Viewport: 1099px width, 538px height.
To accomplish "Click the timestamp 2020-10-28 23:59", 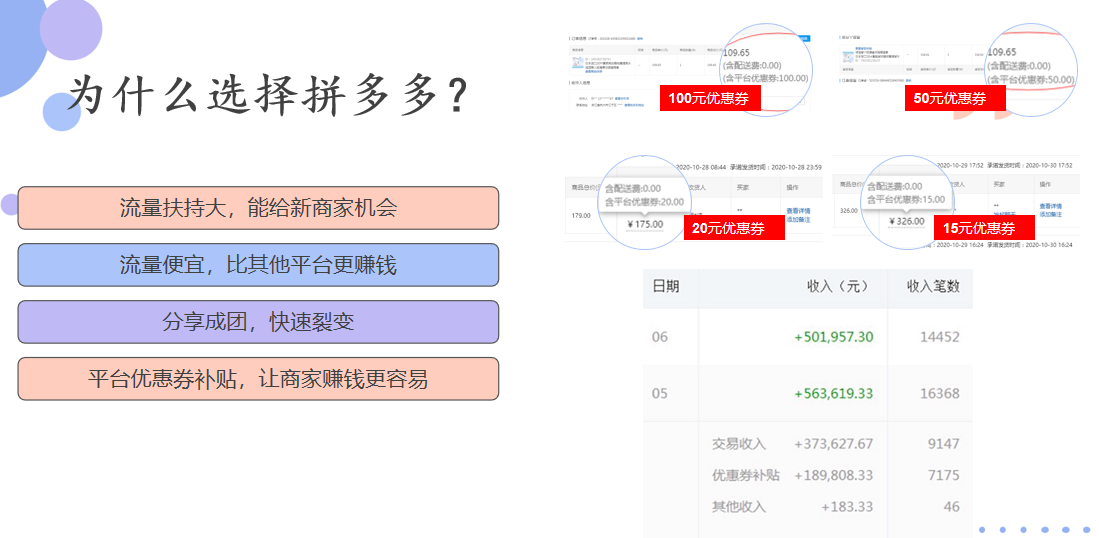I will [x=794, y=167].
